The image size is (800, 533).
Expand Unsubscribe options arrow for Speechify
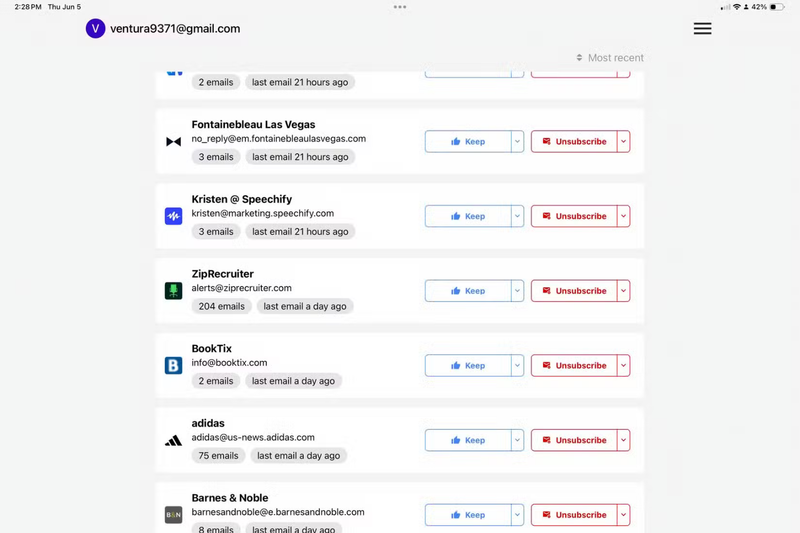623,216
